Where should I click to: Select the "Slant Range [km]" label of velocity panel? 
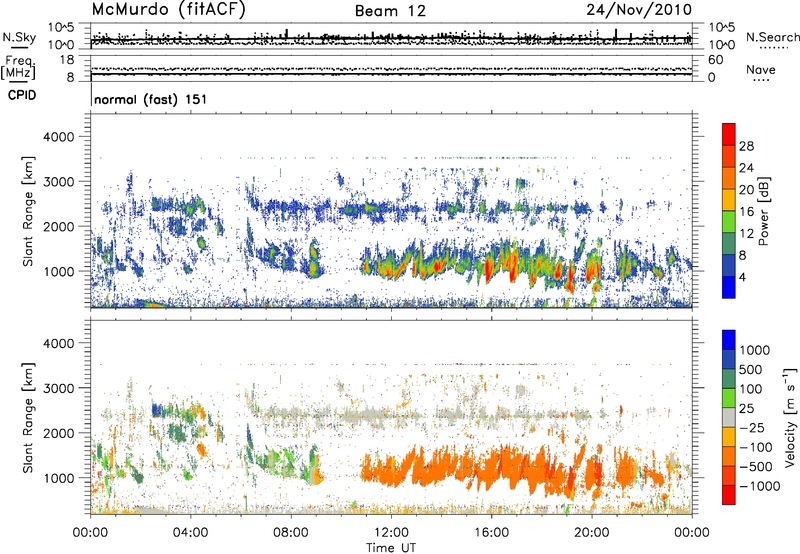[x=28, y=418]
